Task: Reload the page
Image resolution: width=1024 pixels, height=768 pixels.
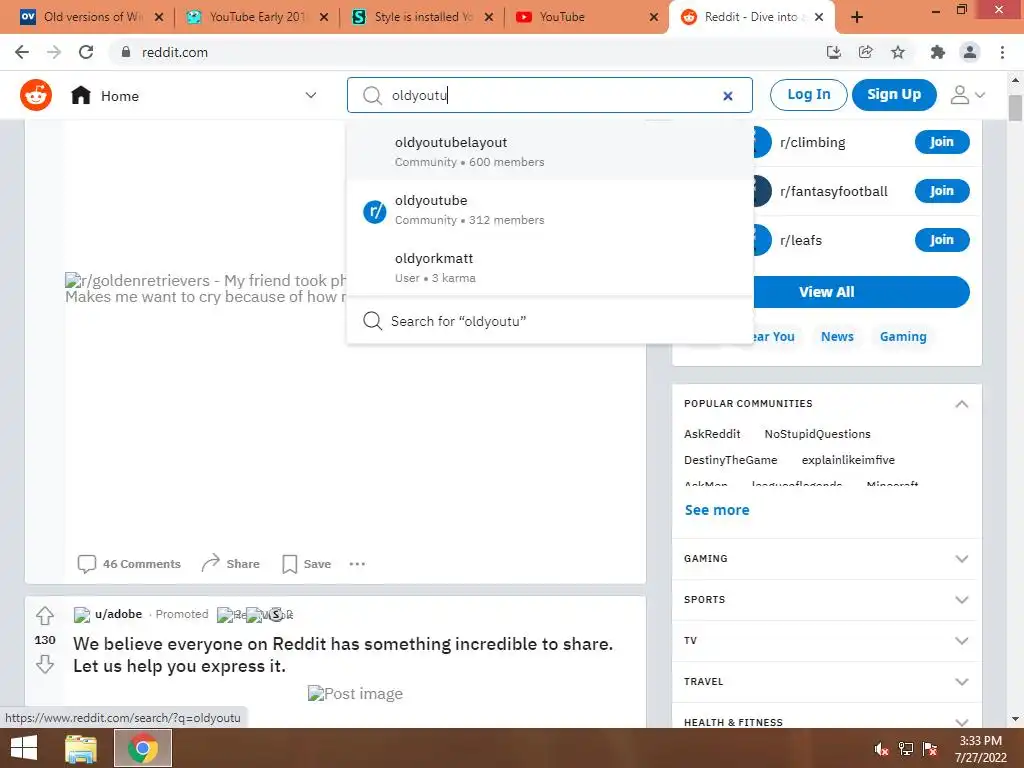Action: click(86, 52)
